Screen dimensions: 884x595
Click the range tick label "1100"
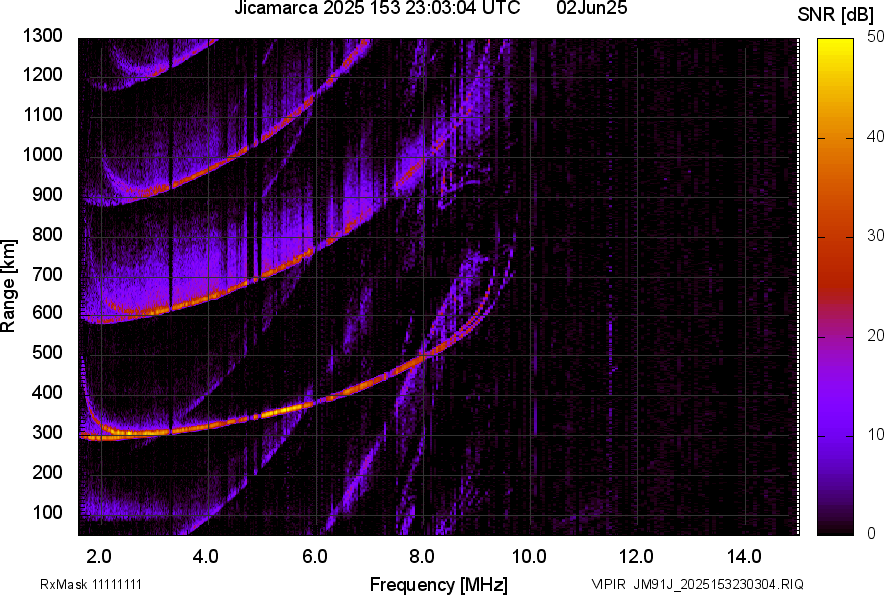pos(43,114)
